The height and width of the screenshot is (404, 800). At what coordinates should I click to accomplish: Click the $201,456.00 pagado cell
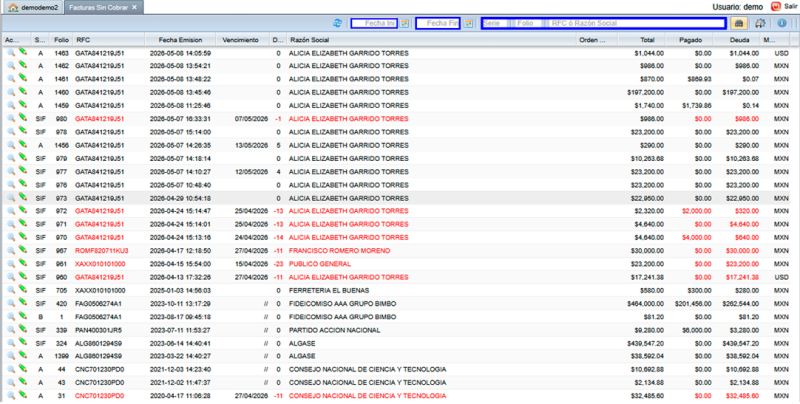693,304
